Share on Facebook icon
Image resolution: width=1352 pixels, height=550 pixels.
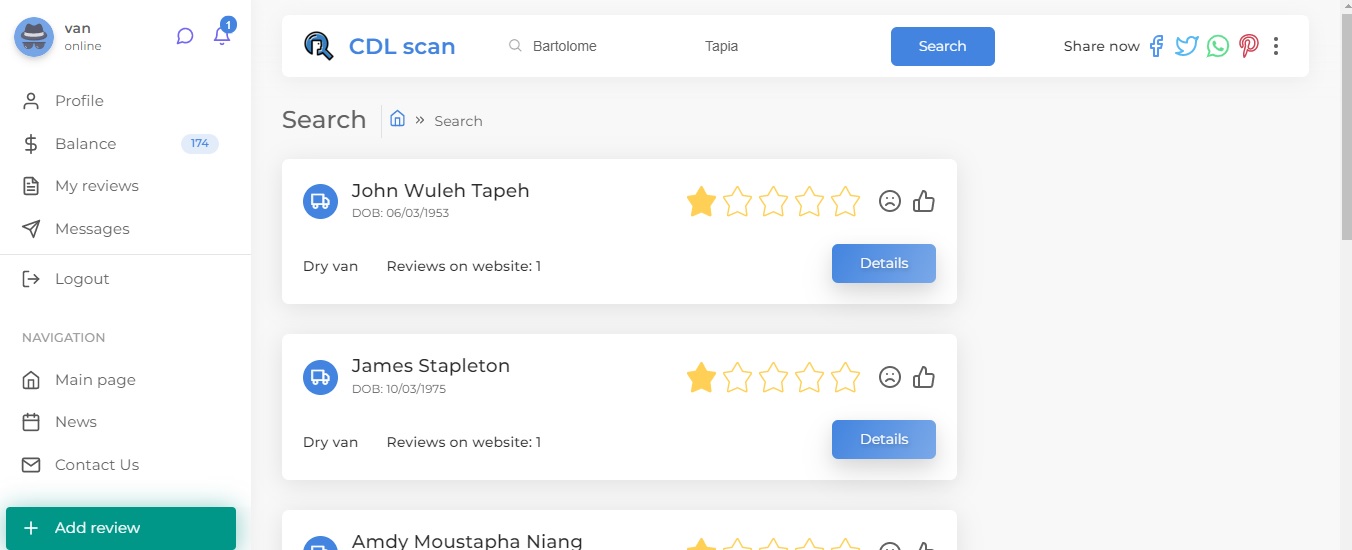(x=1156, y=46)
